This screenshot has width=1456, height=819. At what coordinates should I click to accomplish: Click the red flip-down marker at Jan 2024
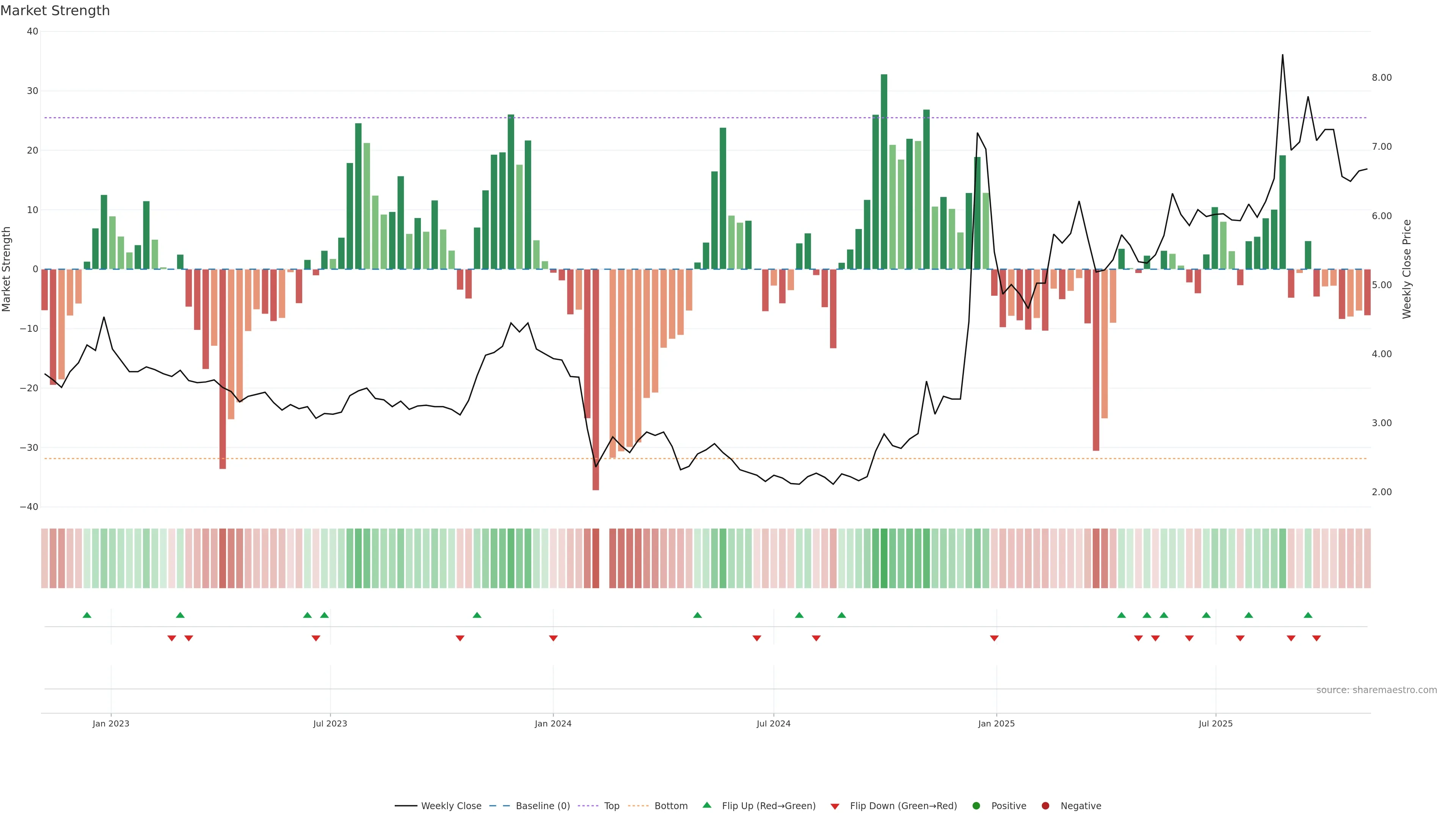pos(553,638)
